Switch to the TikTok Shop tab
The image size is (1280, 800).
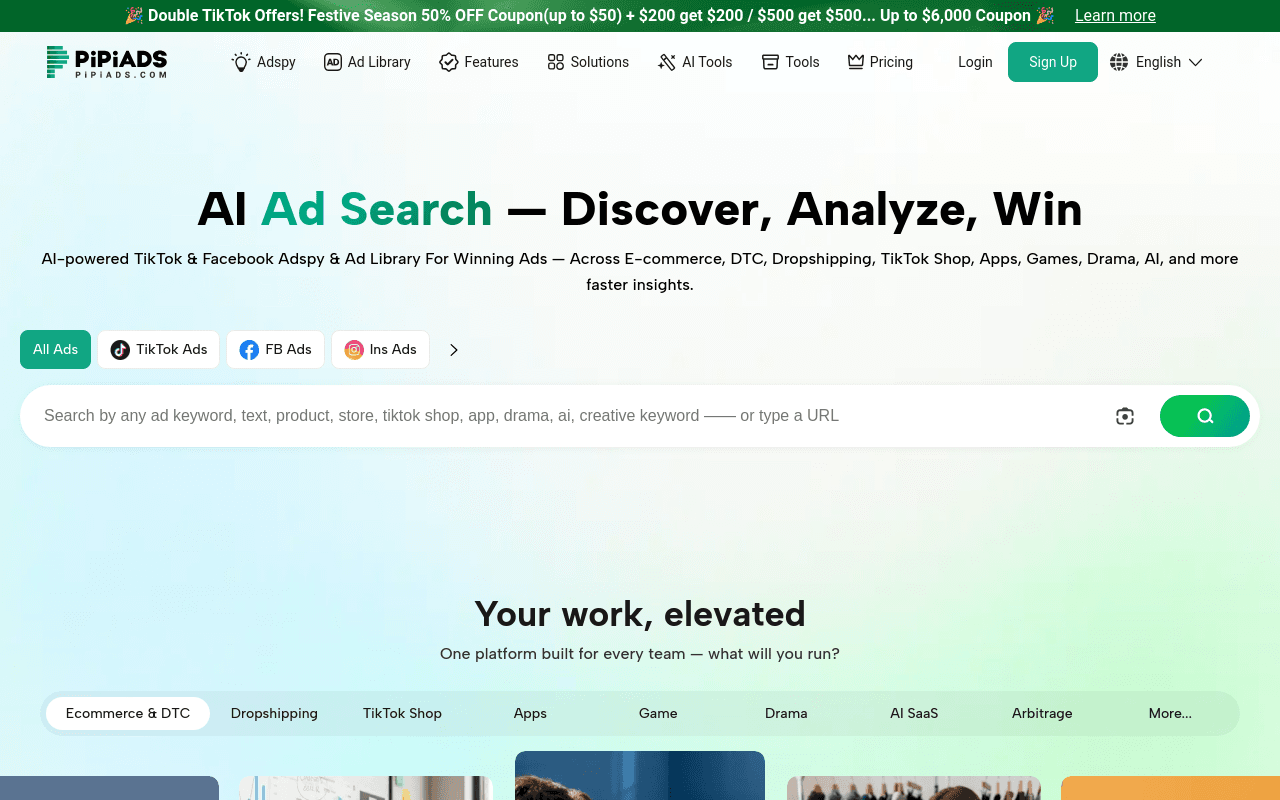402,714
